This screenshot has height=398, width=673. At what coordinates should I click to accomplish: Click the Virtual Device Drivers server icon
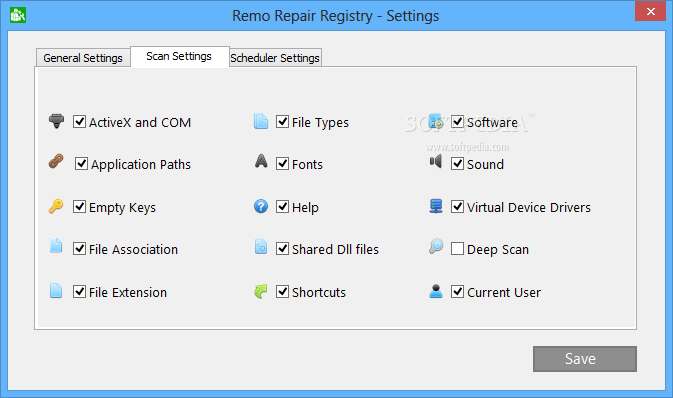tap(436, 206)
